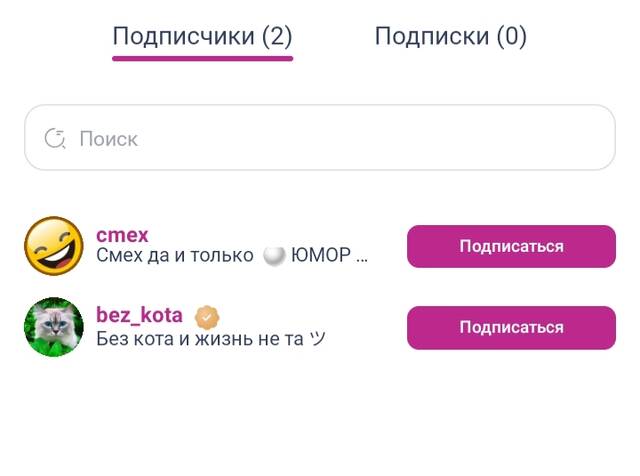The height and width of the screenshot is (476, 640).
Task: Switch to the Подписки (0) tab
Action: tap(450, 37)
